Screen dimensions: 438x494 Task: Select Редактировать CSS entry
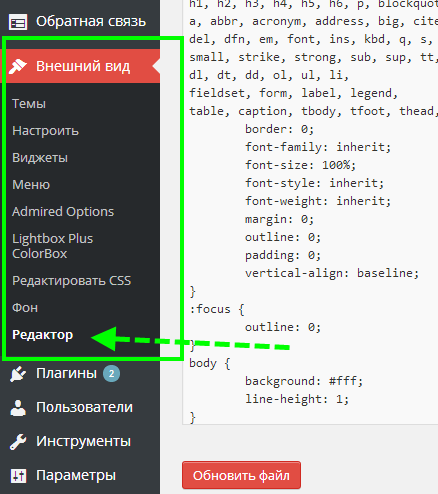pos(71,281)
